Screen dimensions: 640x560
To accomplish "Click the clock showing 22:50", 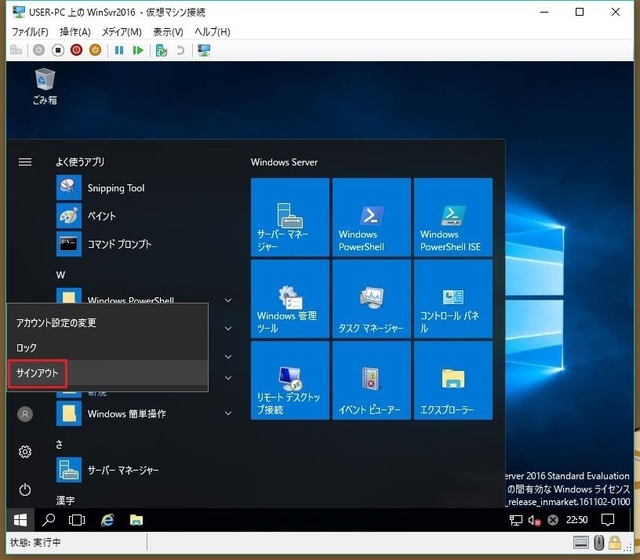I will tap(578, 520).
